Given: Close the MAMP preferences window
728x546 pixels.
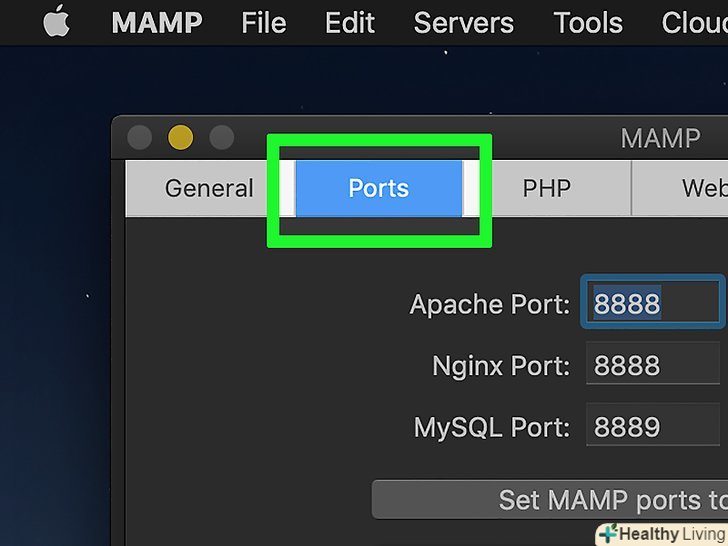Looking at the screenshot, I should click(139, 137).
